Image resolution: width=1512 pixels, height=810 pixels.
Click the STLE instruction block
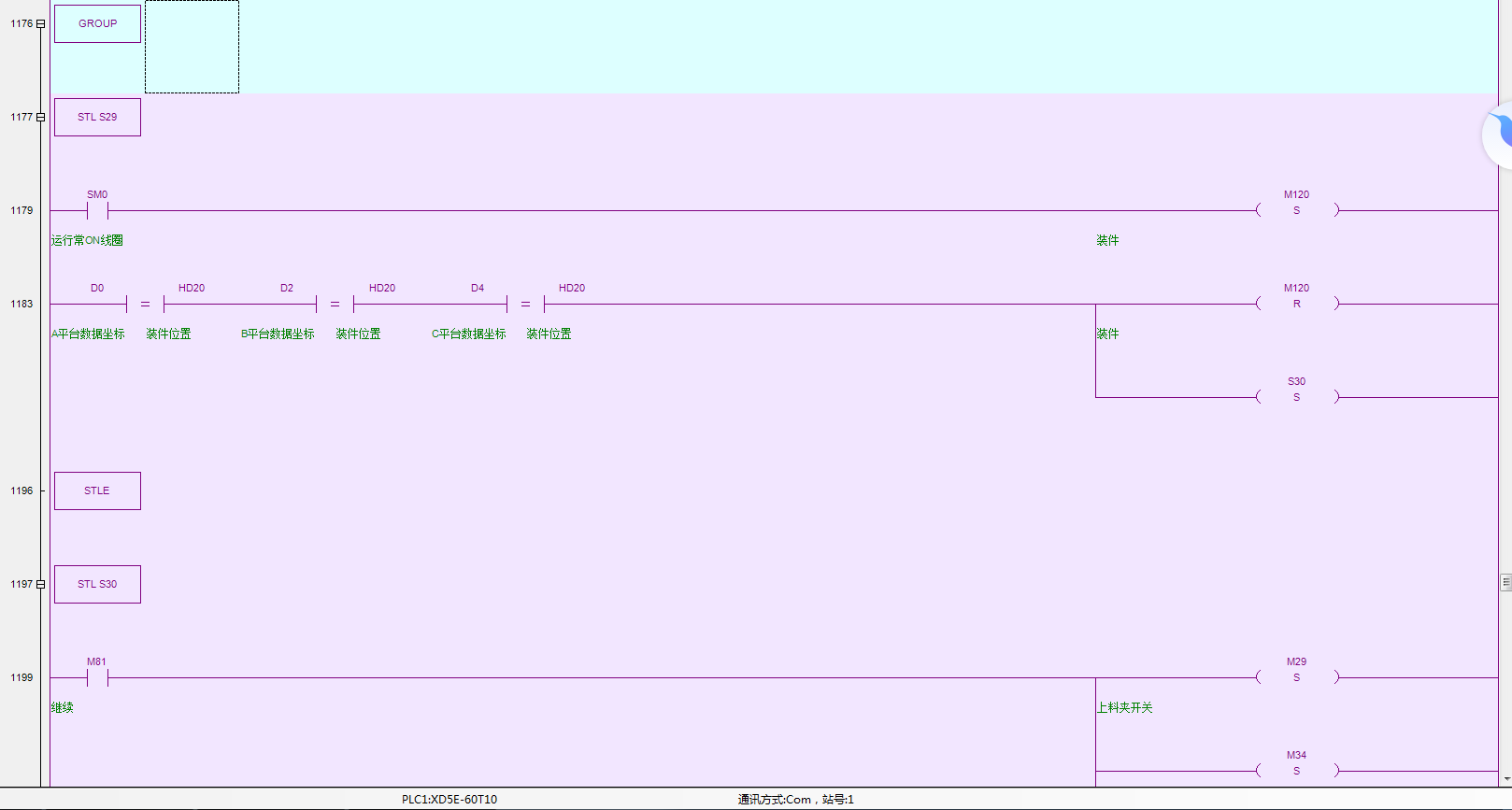pos(97,491)
